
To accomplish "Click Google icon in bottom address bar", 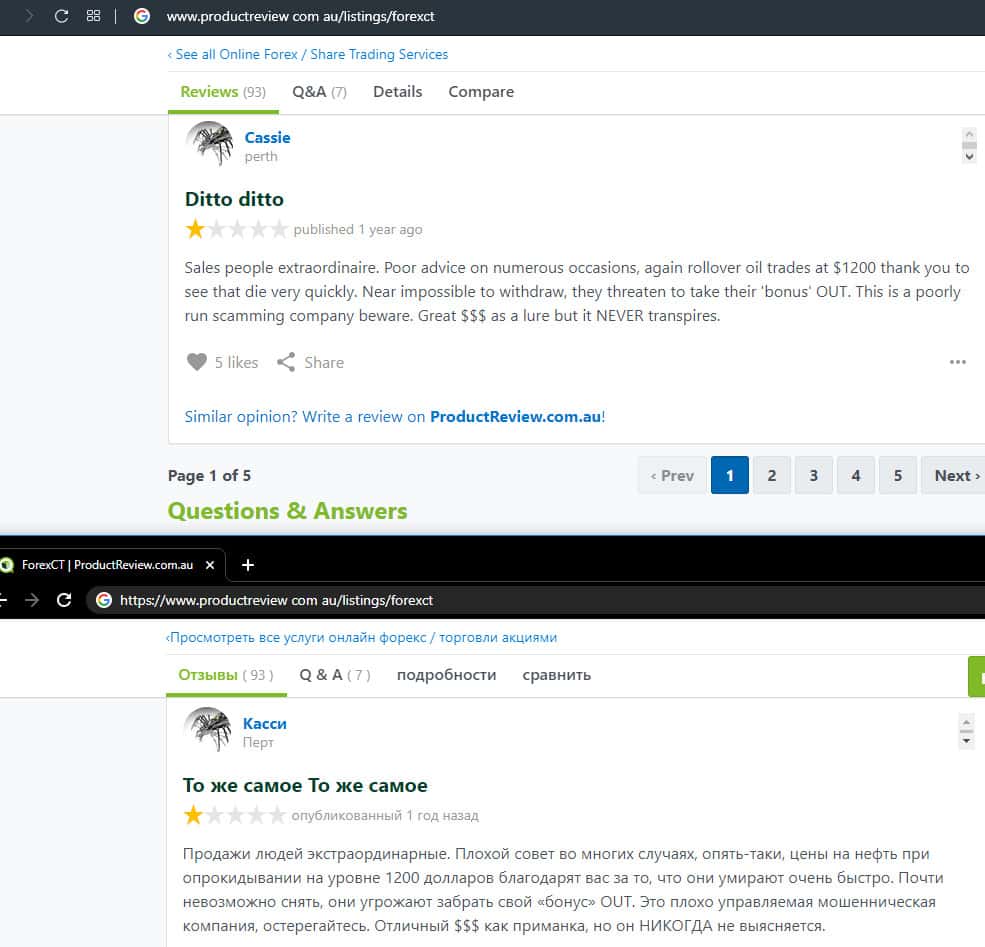I will tap(104, 600).
